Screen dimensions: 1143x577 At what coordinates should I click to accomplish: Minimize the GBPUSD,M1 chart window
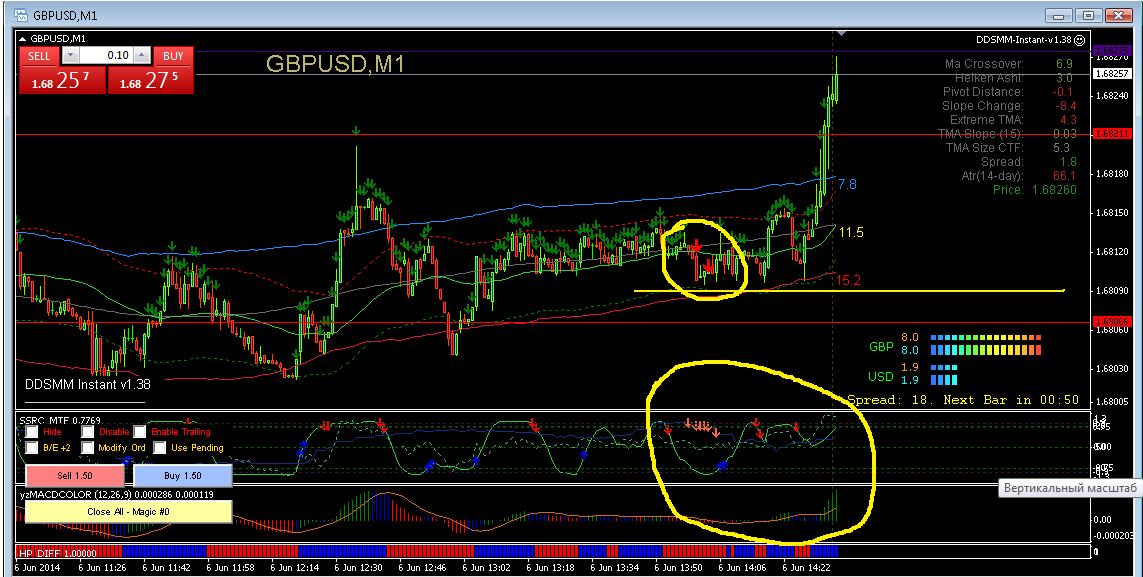tap(1058, 15)
